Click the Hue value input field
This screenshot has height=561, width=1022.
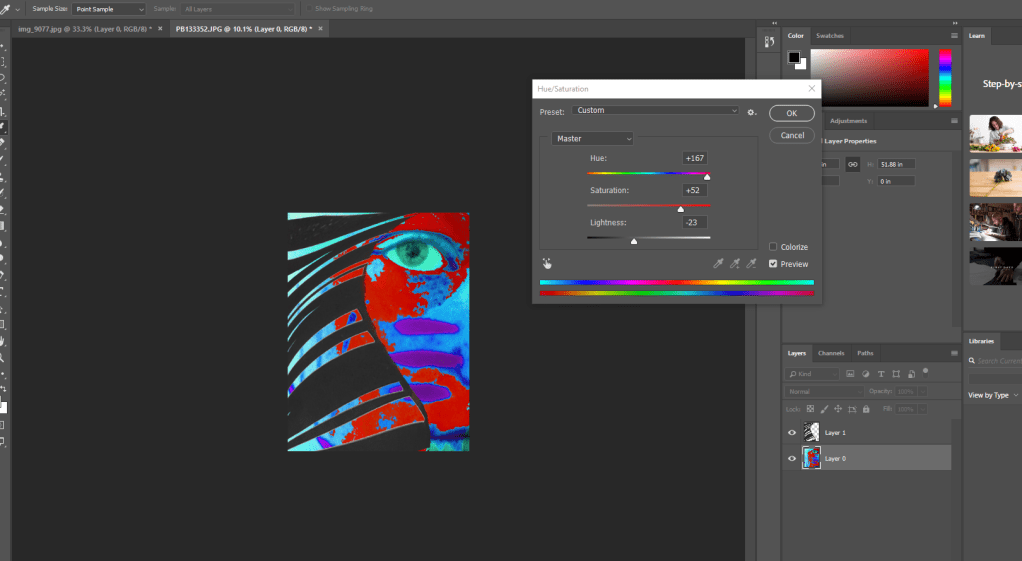(695, 159)
